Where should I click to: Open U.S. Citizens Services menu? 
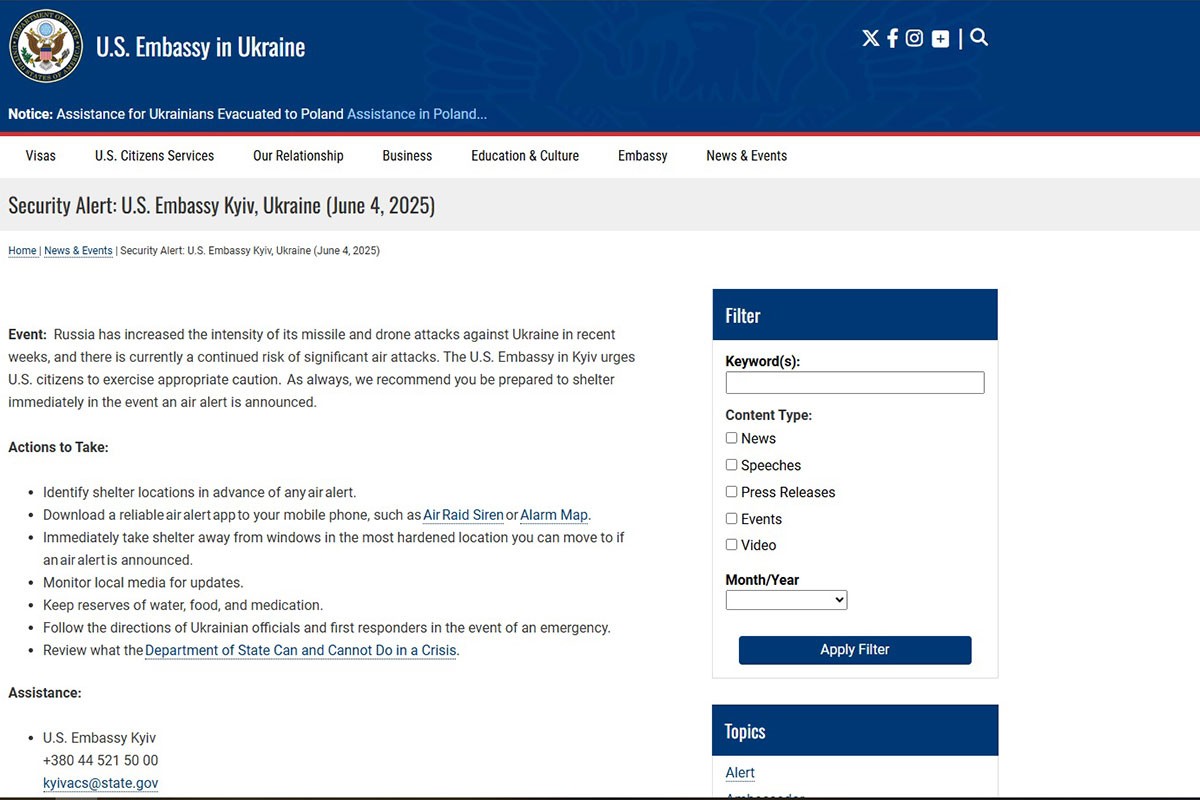[154, 156]
